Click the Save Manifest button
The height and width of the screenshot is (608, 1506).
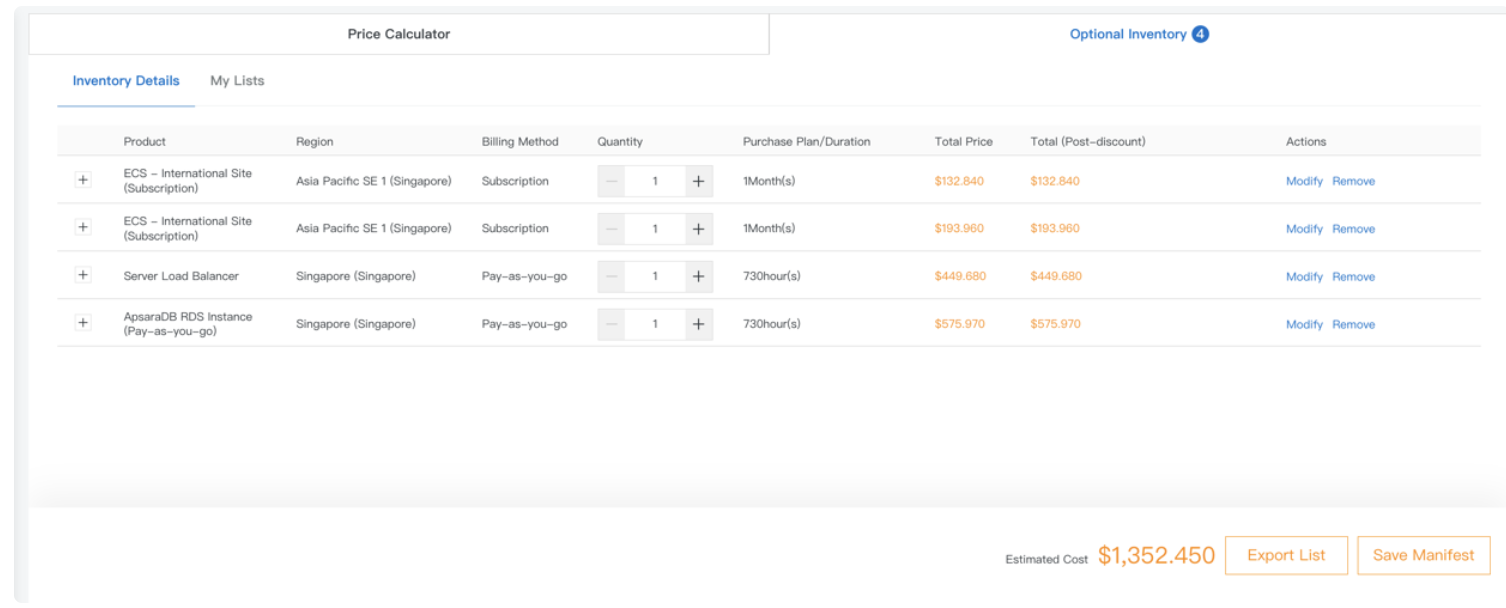click(1423, 555)
